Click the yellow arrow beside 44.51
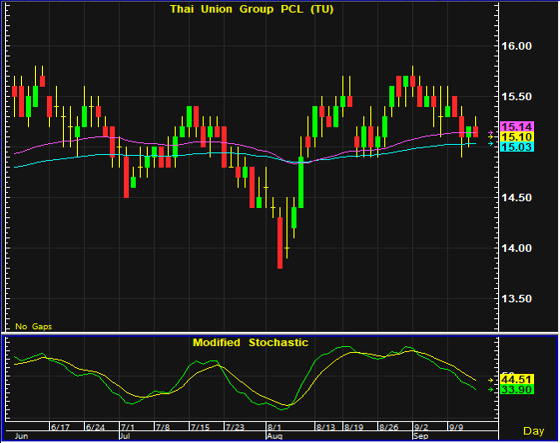The height and width of the screenshot is (443, 560). pos(491,380)
